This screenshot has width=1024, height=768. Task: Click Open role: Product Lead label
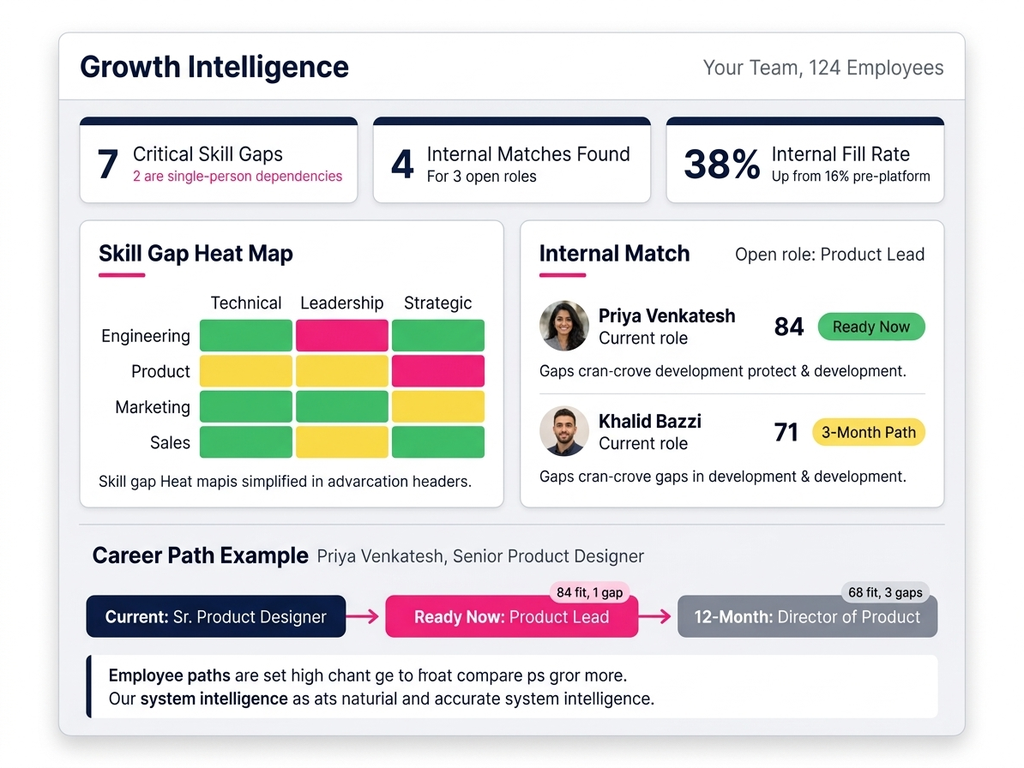(829, 254)
